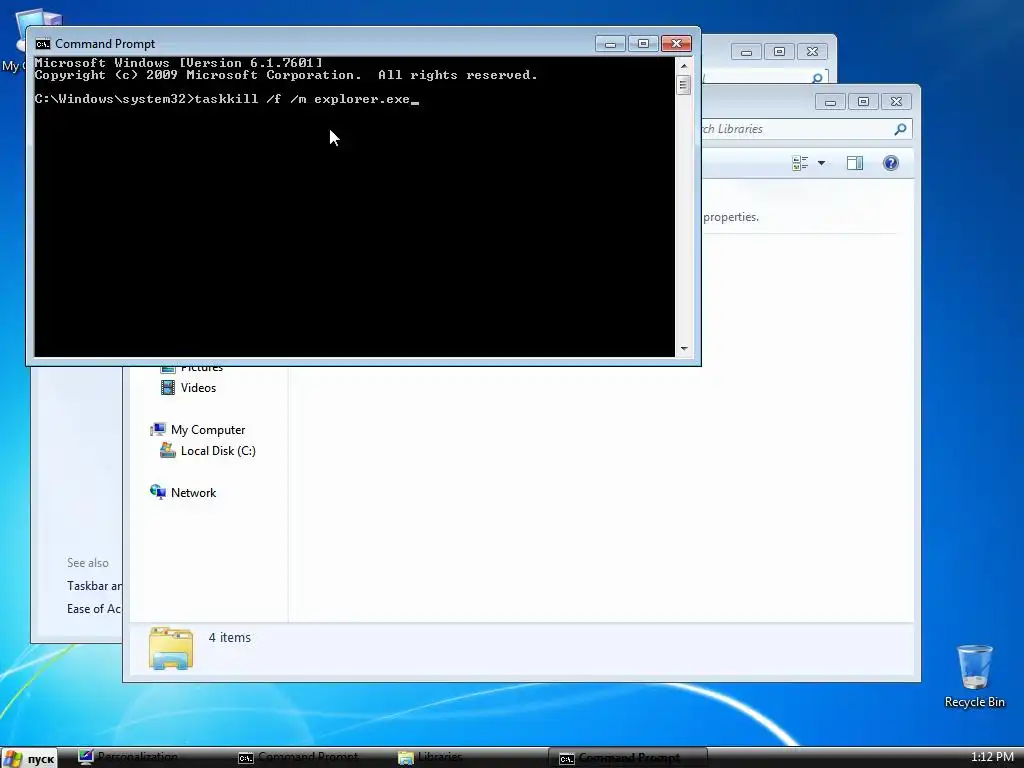Click the My Computer icon in sidebar
This screenshot has height=768, width=1024.
click(158, 429)
